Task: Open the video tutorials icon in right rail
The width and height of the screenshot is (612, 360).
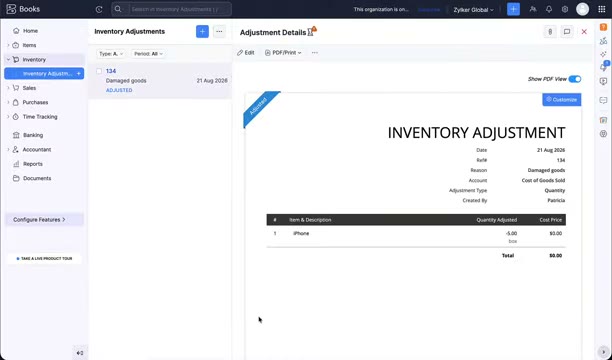Action: [603, 82]
